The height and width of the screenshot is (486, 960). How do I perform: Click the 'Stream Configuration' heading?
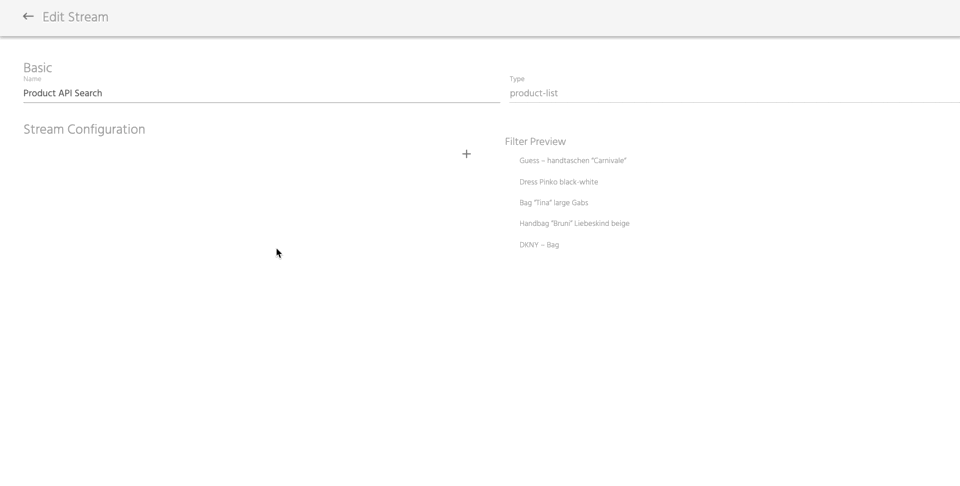pos(84,129)
